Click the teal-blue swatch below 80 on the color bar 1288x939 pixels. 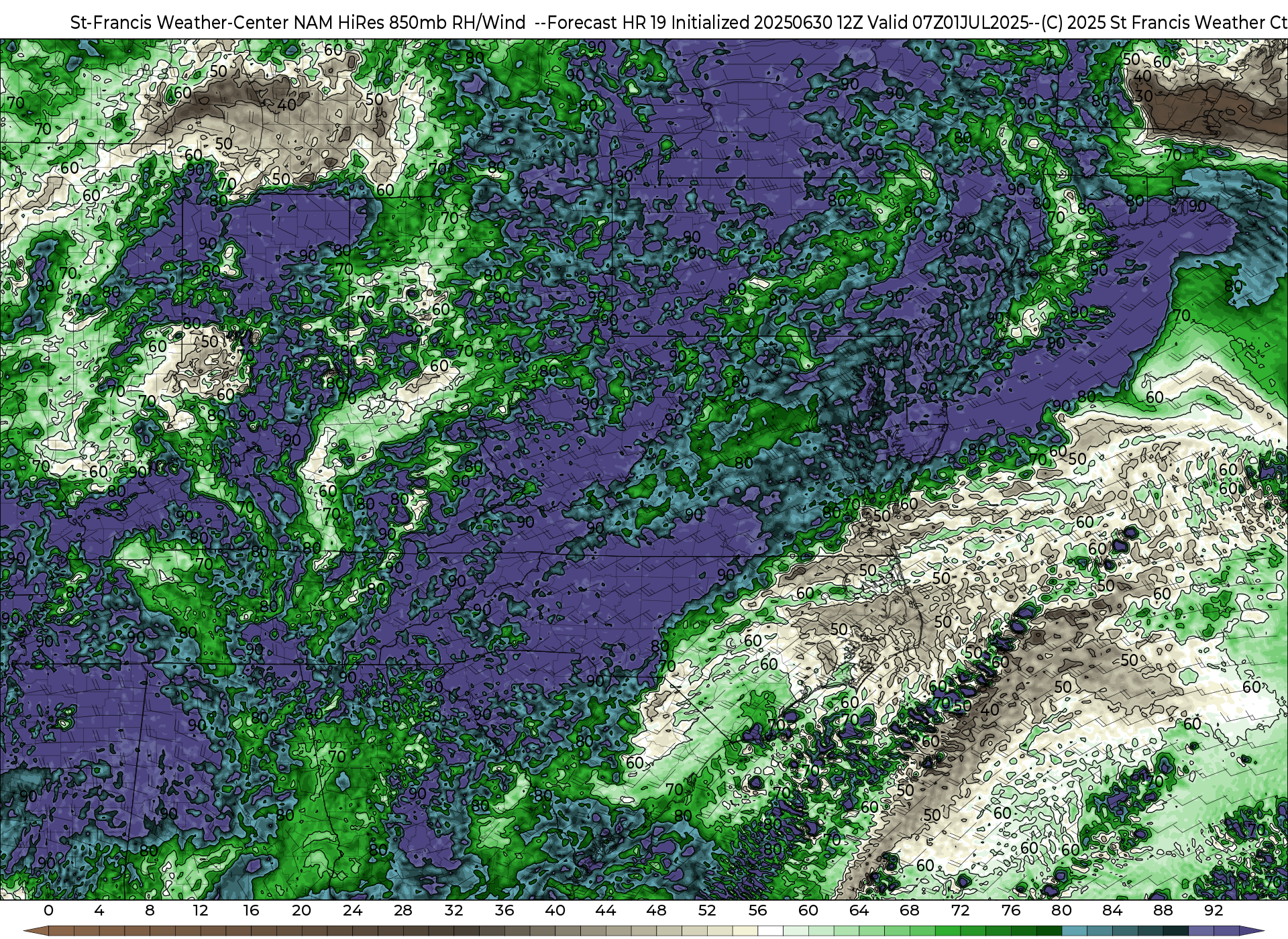pos(1075,931)
